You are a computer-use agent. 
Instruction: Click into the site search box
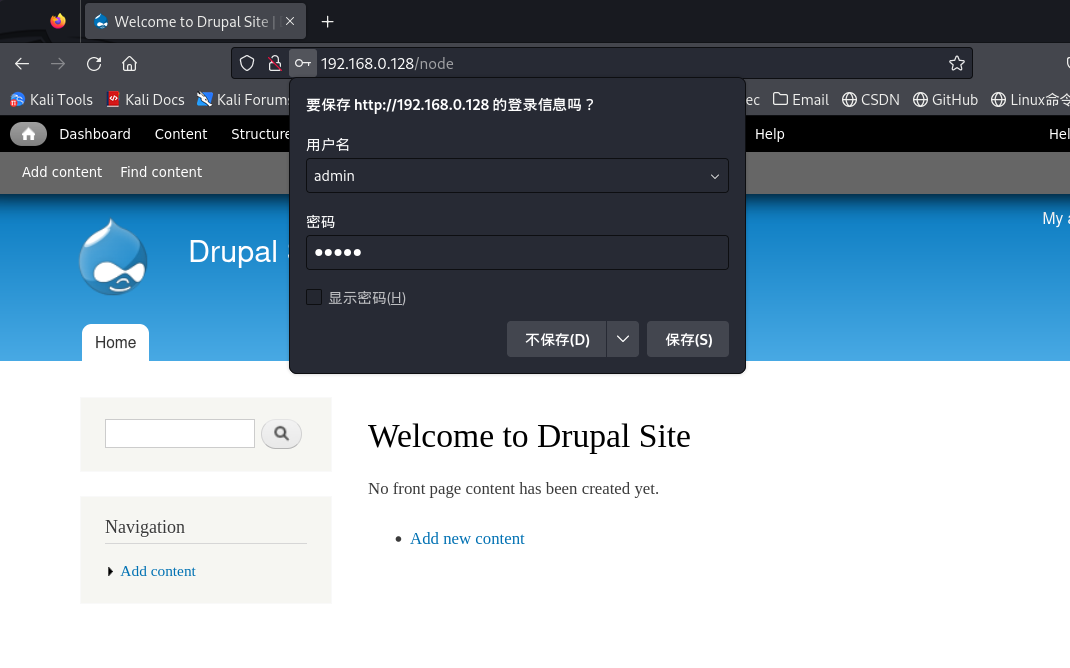pos(180,434)
